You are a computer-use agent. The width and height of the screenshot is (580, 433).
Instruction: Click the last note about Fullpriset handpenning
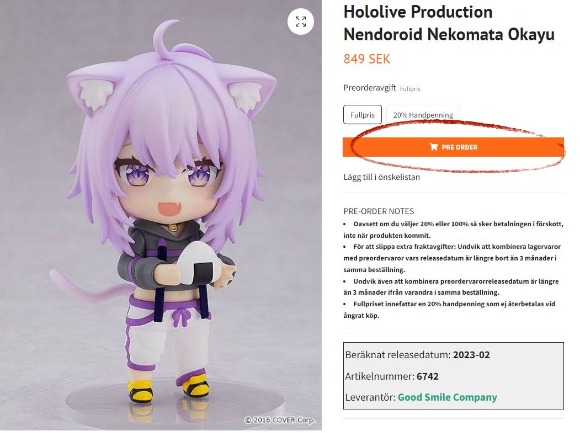point(449,310)
